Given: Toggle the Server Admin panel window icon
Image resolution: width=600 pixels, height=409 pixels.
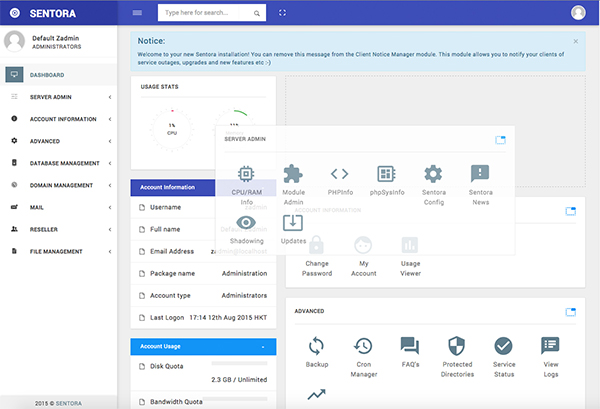Looking at the screenshot, I should (500, 140).
